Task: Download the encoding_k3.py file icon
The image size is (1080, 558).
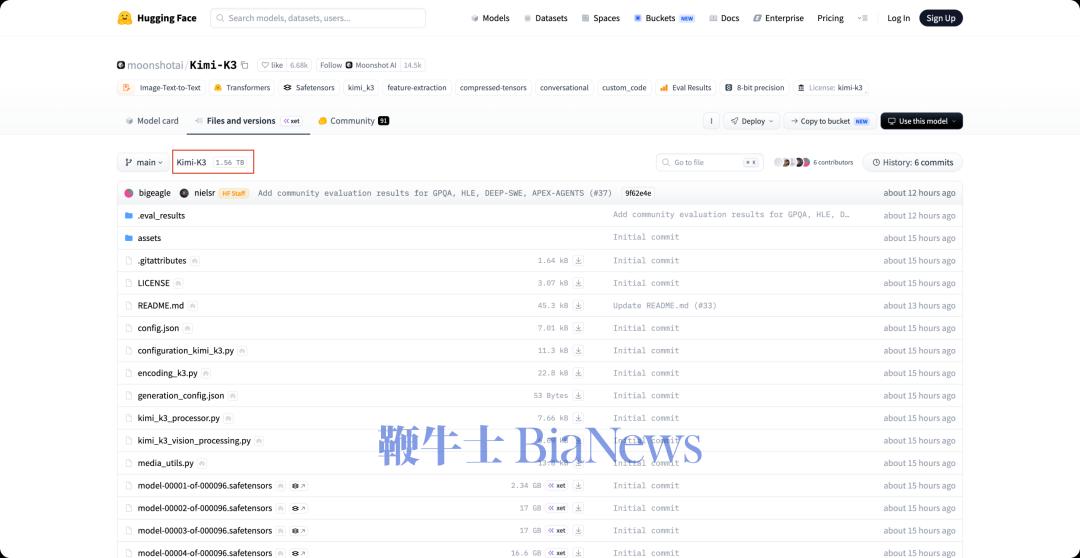Action: 579,373
